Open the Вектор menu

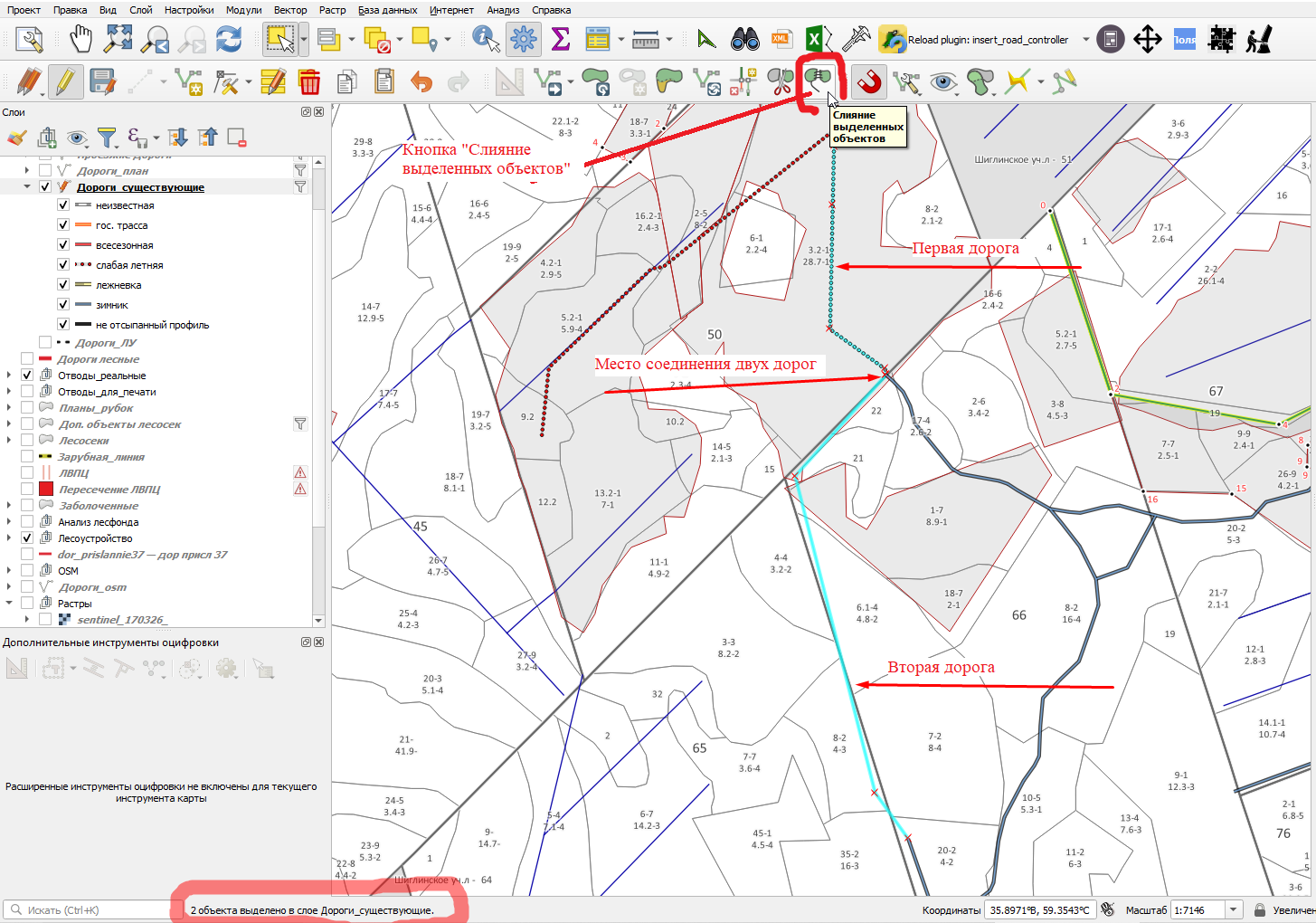(290, 10)
